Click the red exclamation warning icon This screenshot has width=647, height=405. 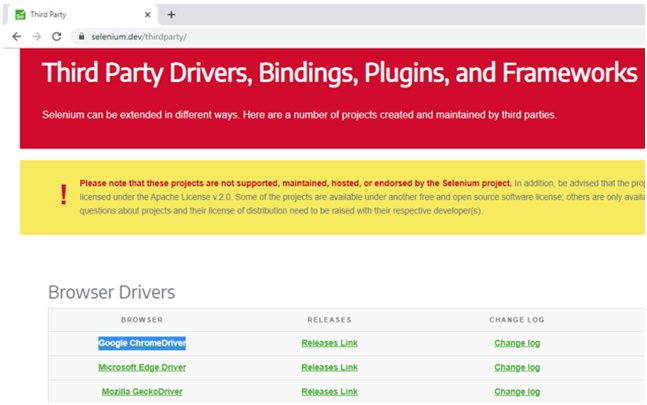[x=64, y=195]
